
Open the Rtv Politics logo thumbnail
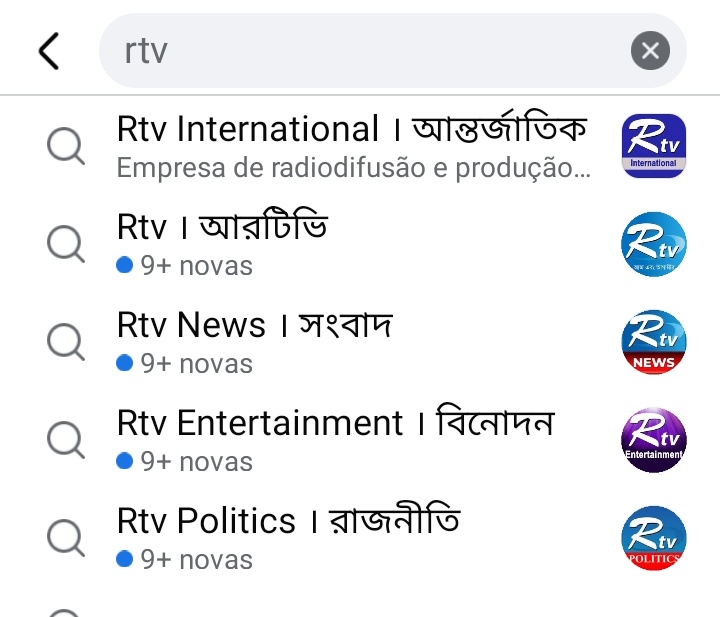[x=653, y=538]
